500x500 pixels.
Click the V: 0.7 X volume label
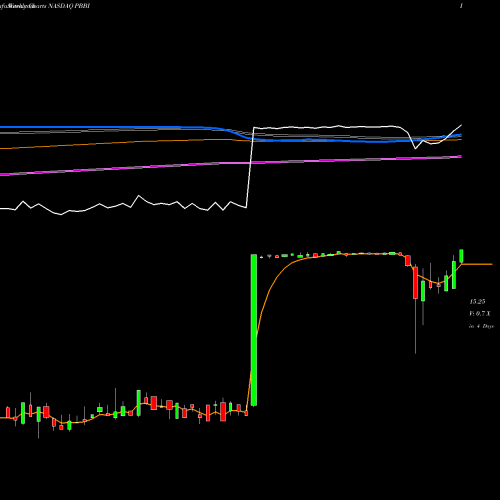480,314
